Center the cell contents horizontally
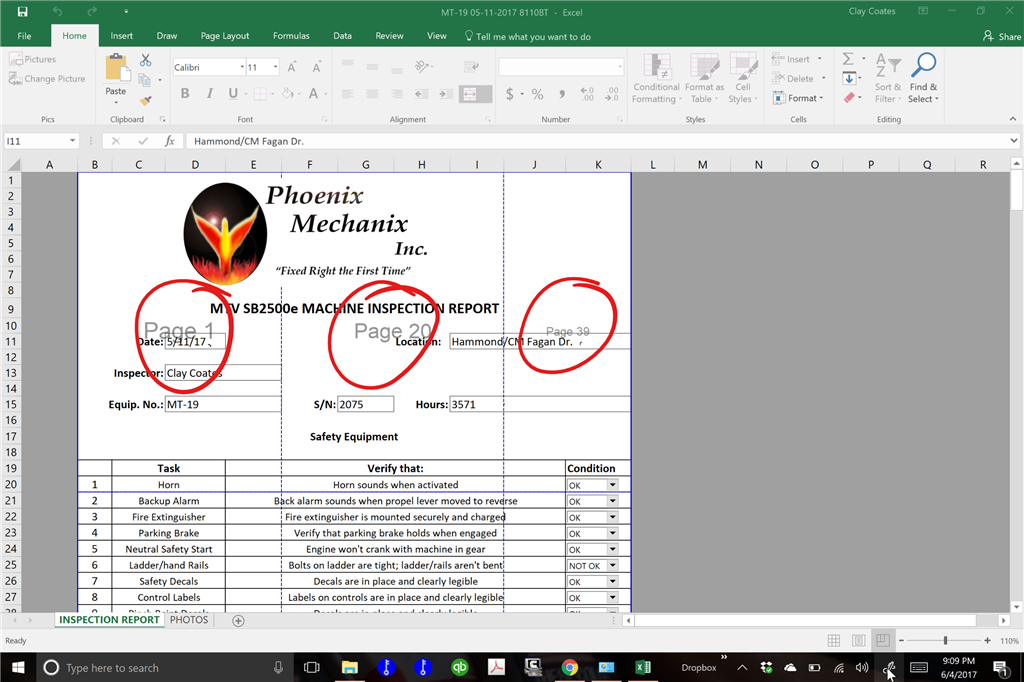The image size is (1024, 682). (x=372, y=94)
